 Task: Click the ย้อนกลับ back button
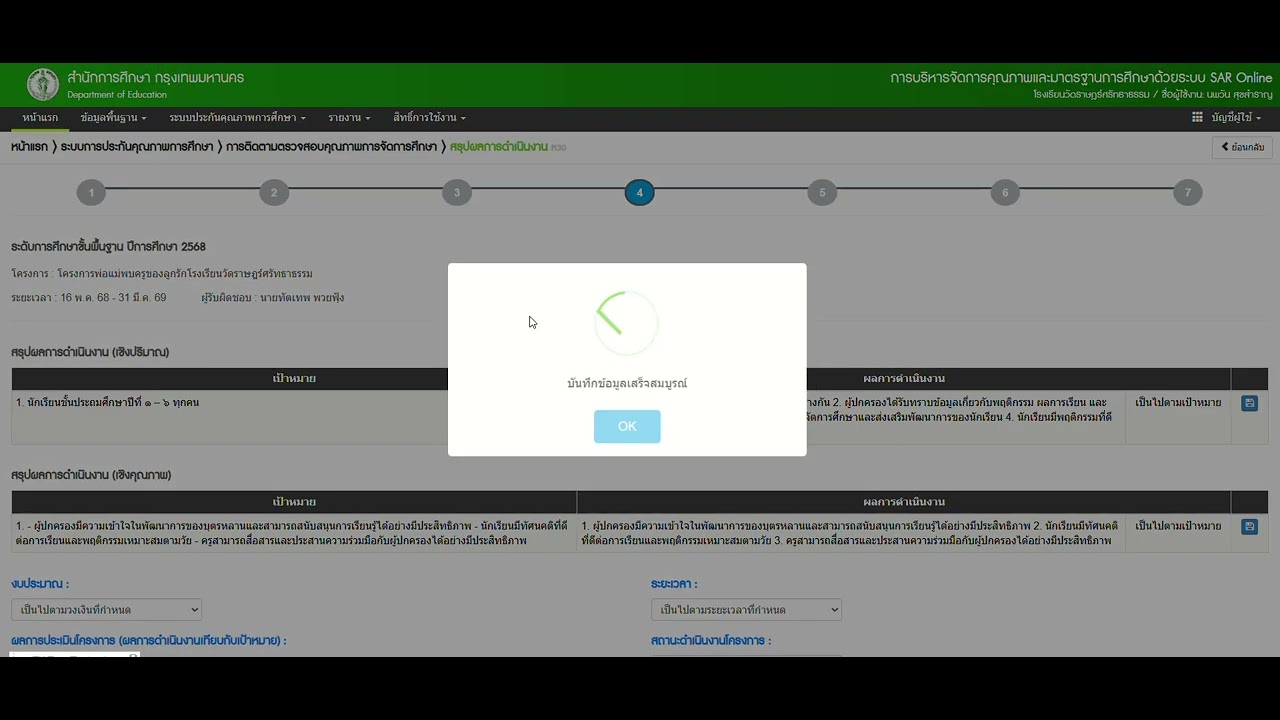point(1242,147)
